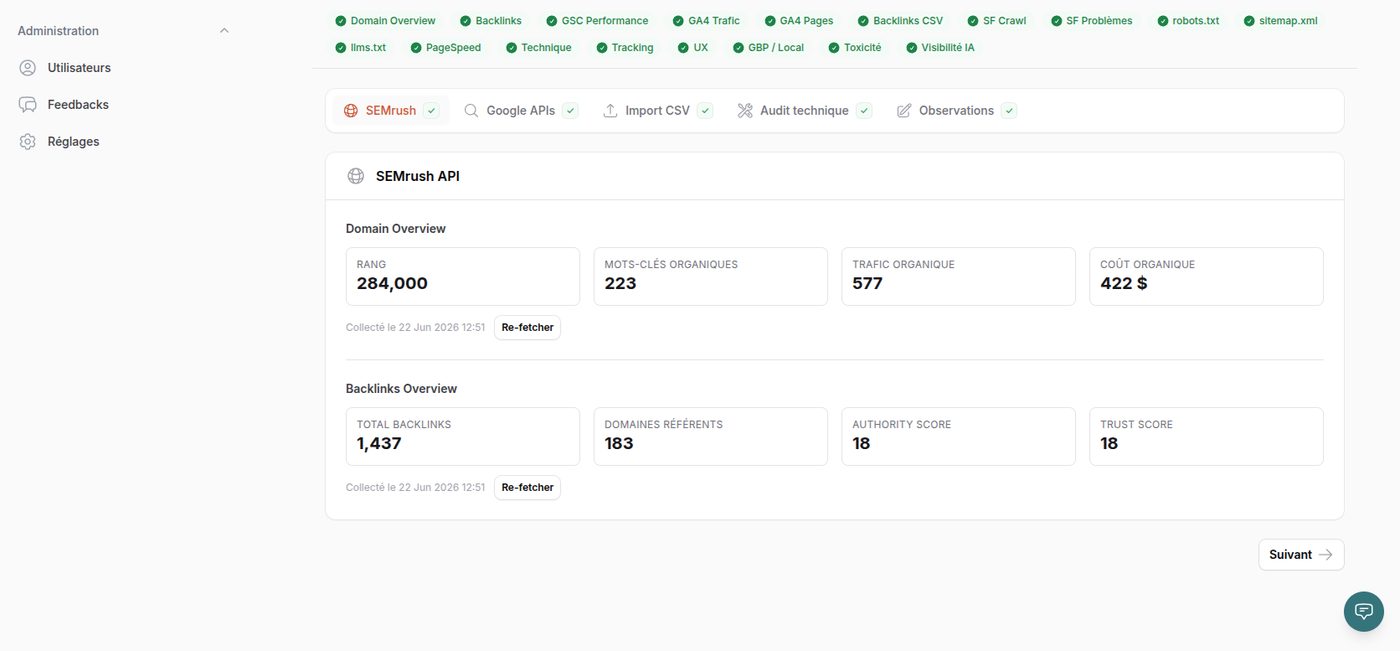The width and height of the screenshot is (1400, 651).
Task: Select the Total Backlinks value 1,437
Action: pyautogui.click(x=379, y=444)
